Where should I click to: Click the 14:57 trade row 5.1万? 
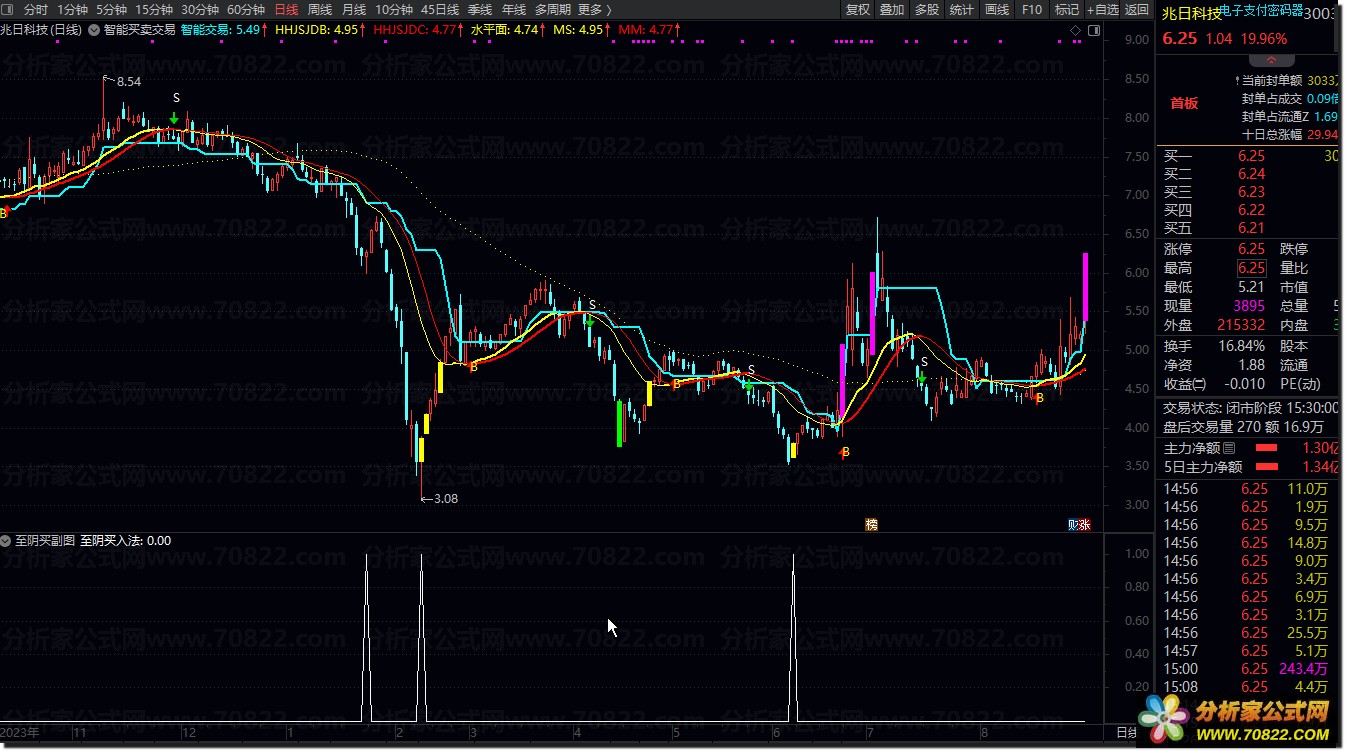point(1248,651)
